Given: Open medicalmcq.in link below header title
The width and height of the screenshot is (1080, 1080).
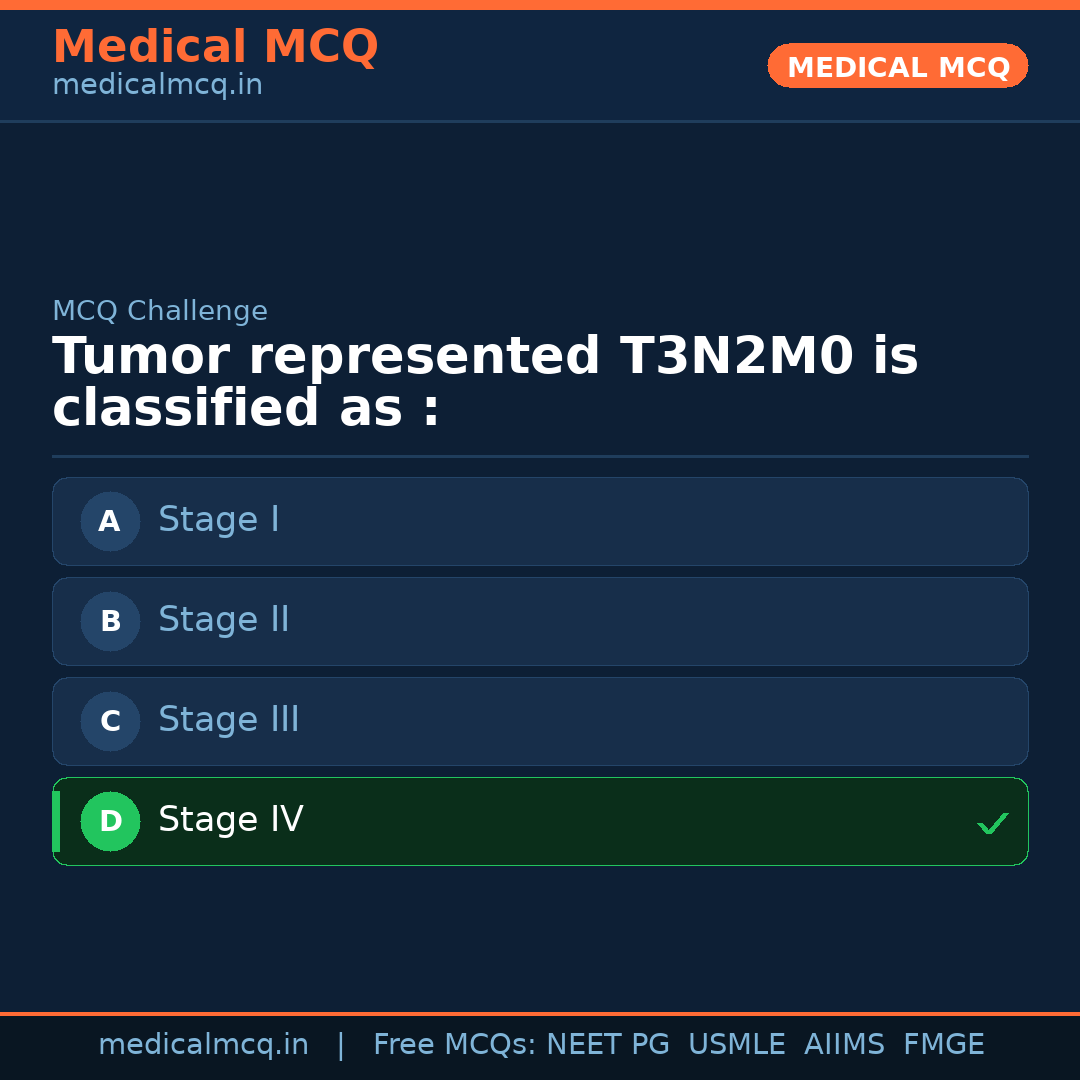Looking at the screenshot, I should point(157,86).
